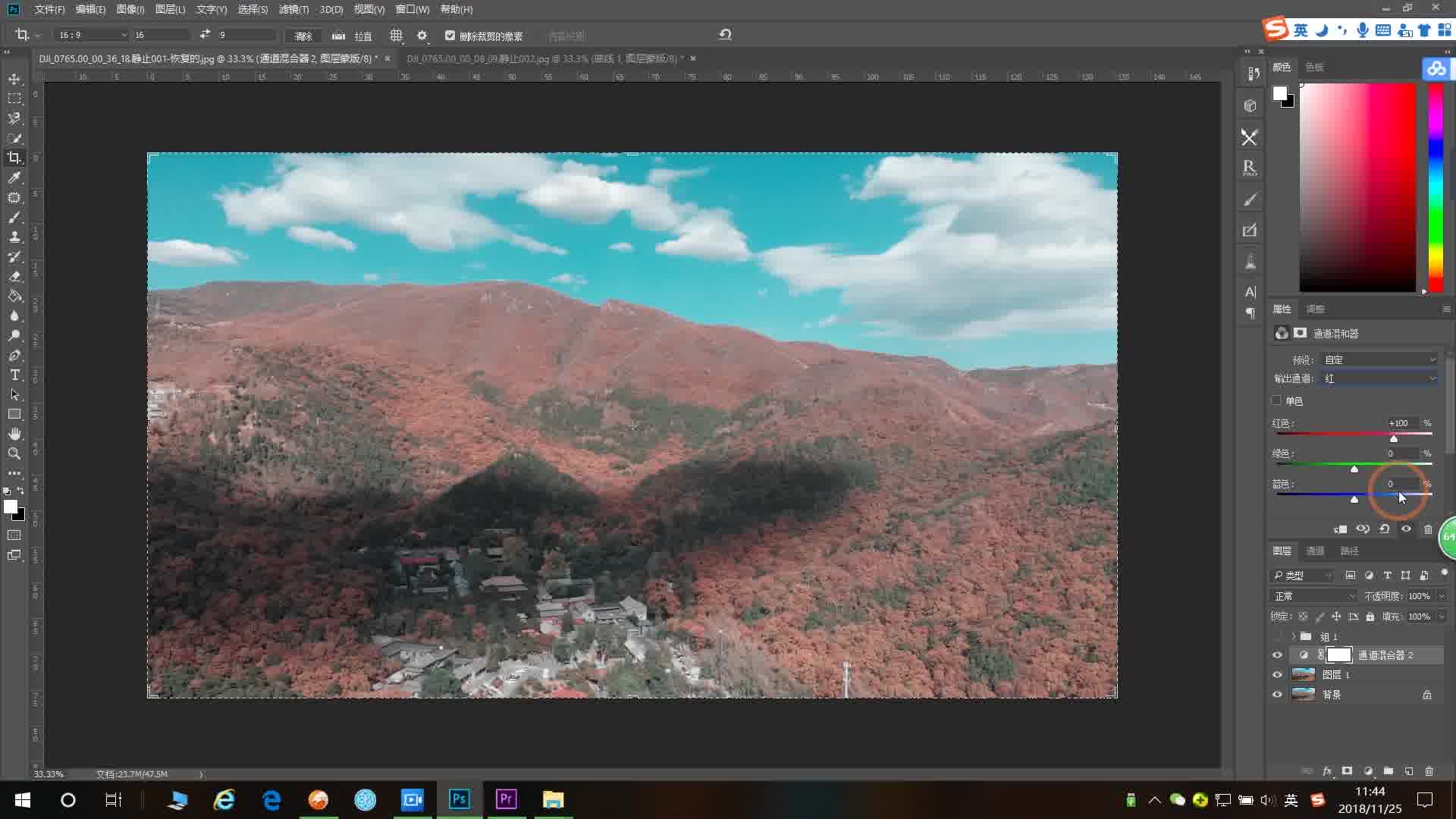Switch to the 通道 channels tab
1456x819 pixels.
click(1315, 551)
